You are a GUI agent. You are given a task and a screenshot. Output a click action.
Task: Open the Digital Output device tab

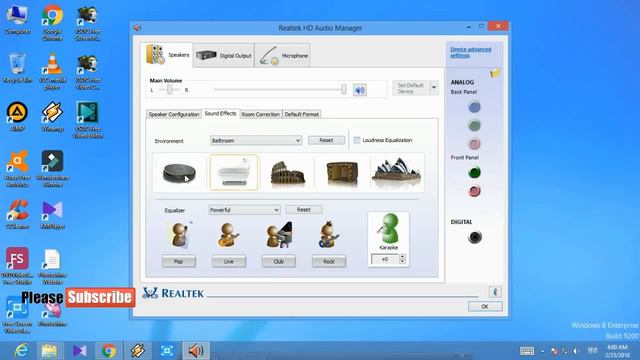(224, 56)
